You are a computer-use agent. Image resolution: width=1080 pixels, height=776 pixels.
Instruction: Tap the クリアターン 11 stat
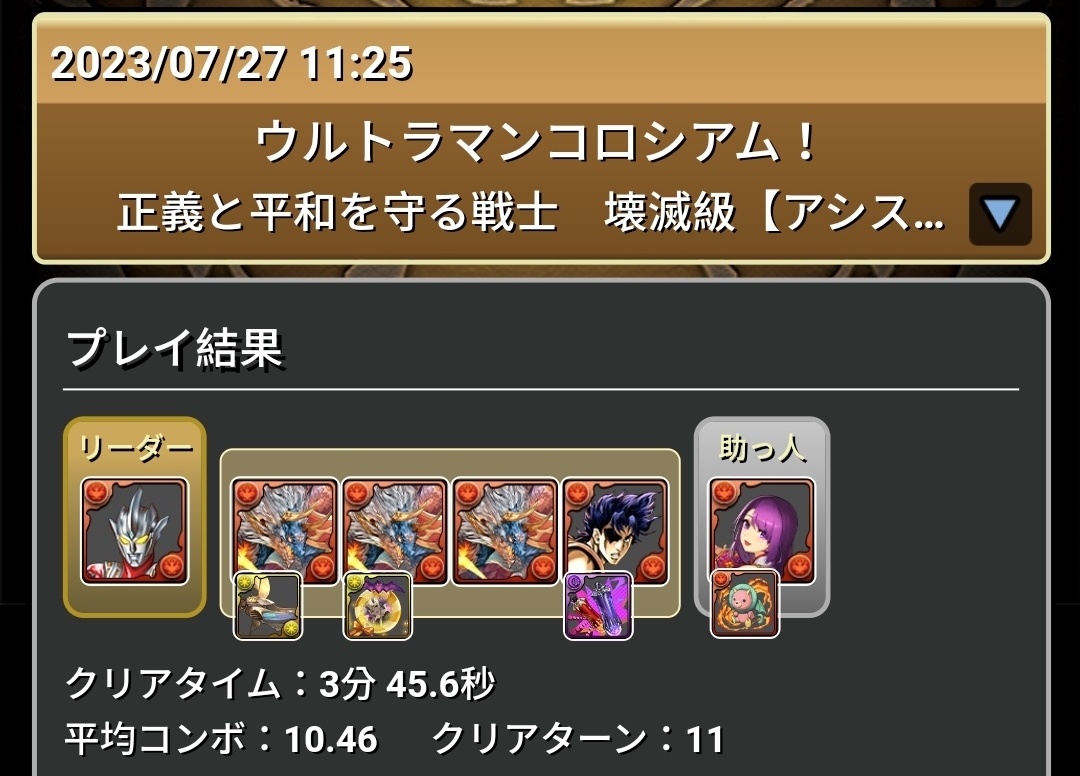coord(579,739)
